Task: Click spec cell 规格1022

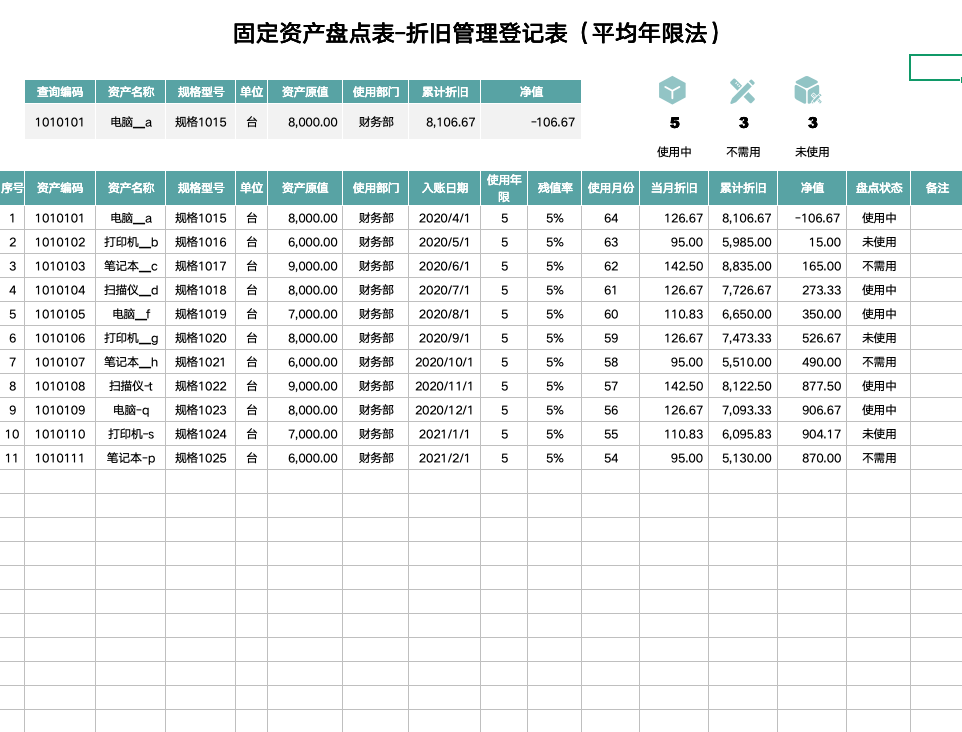Action: click(x=200, y=386)
